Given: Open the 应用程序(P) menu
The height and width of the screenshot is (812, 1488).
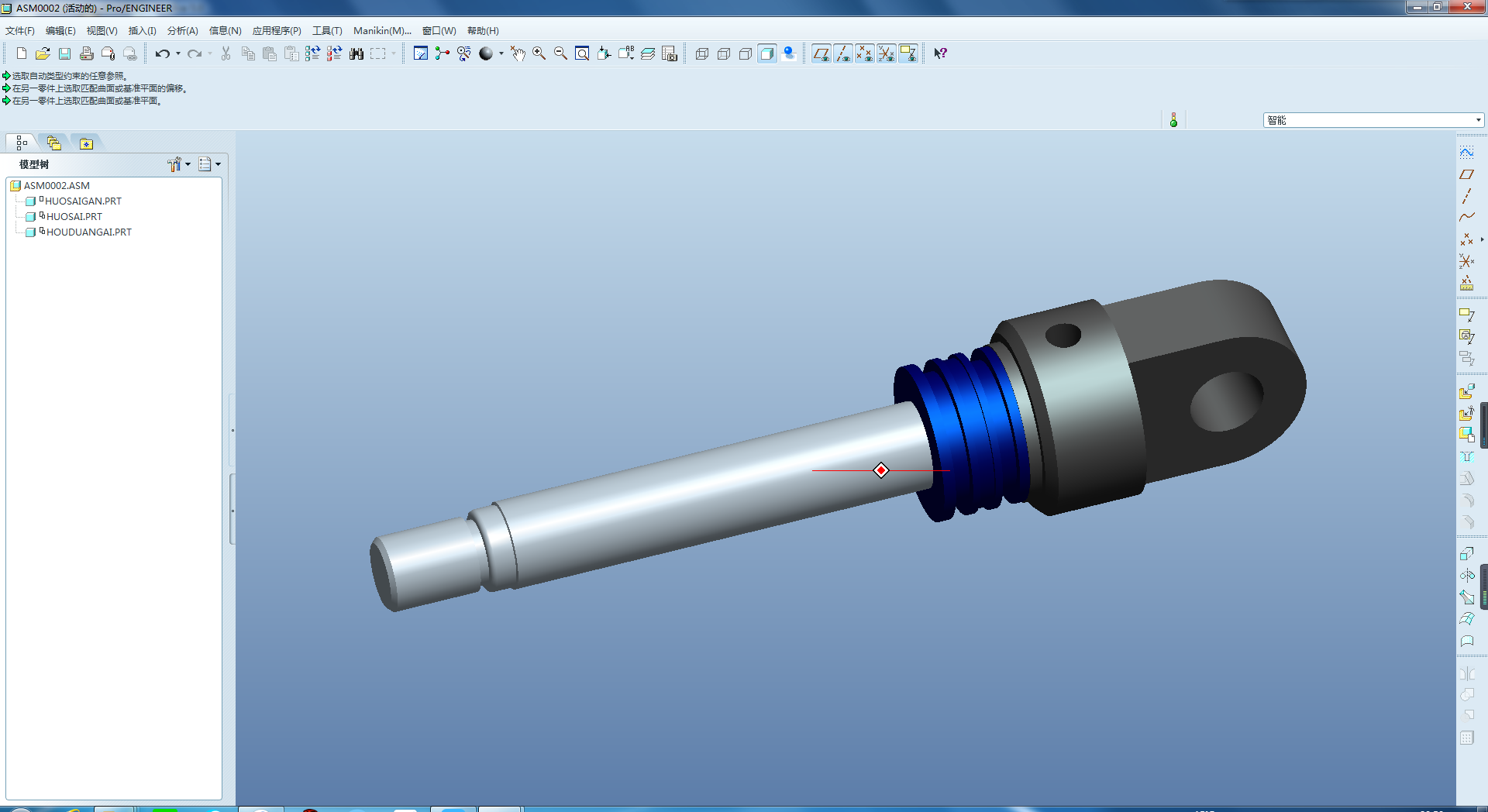Looking at the screenshot, I should pos(277,31).
